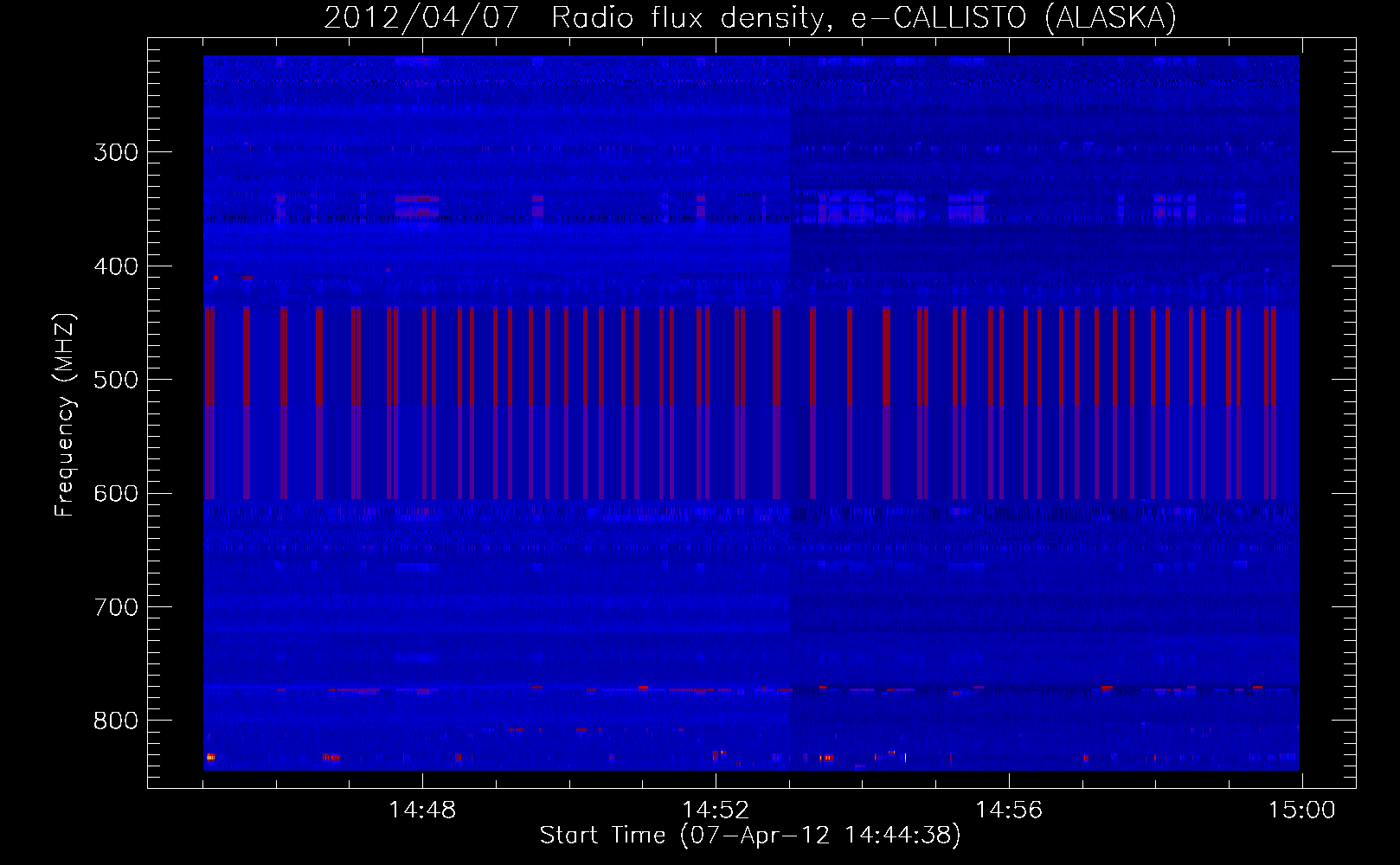Viewport: 1400px width, 865px height.
Task: Click the plot title 'Radio flux density, e-CALLISTO (ALASKA)'
Action: pyautogui.click(x=864, y=17)
